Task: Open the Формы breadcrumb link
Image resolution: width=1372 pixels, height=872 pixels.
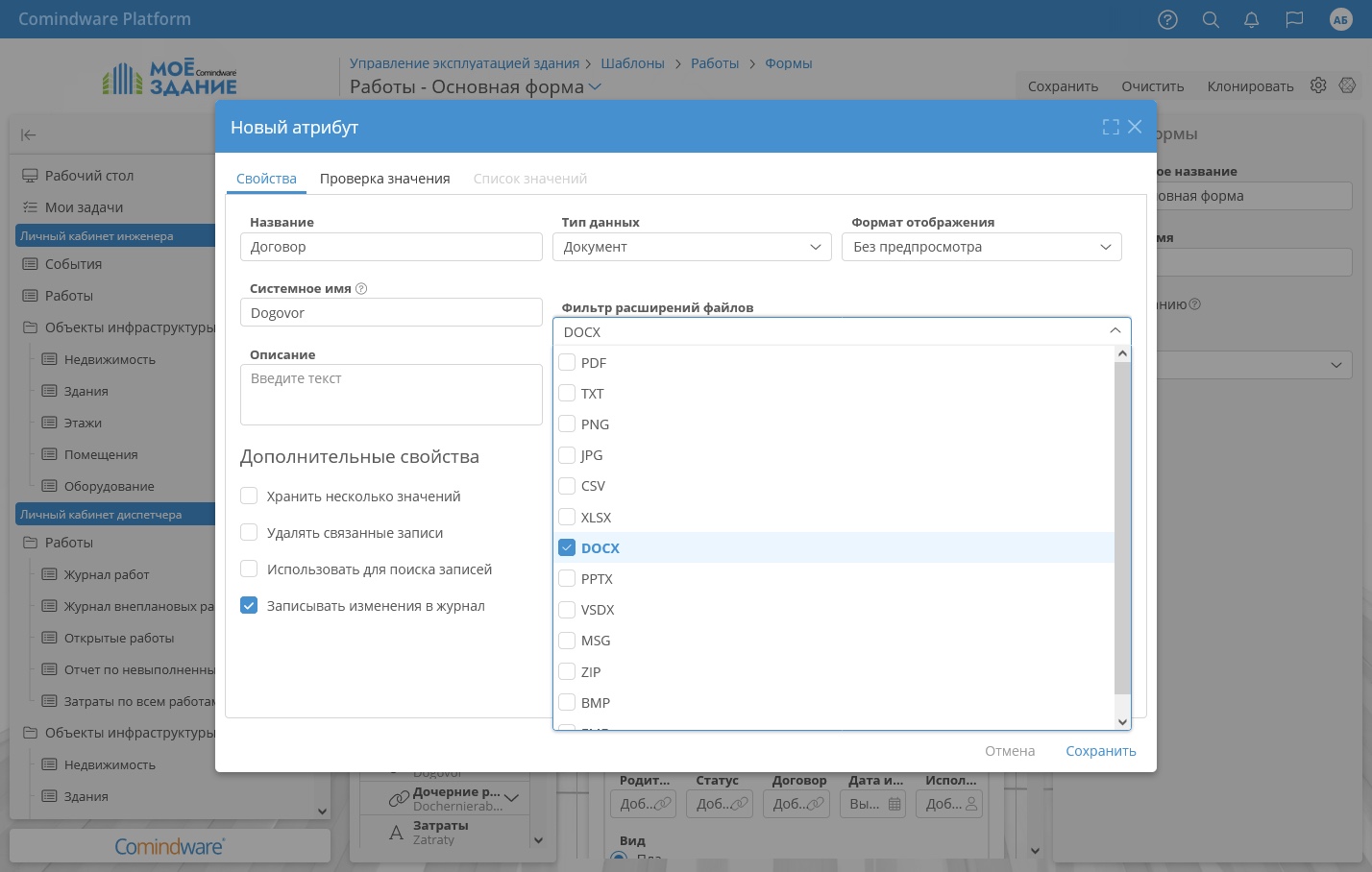Action: tap(789, 63)
